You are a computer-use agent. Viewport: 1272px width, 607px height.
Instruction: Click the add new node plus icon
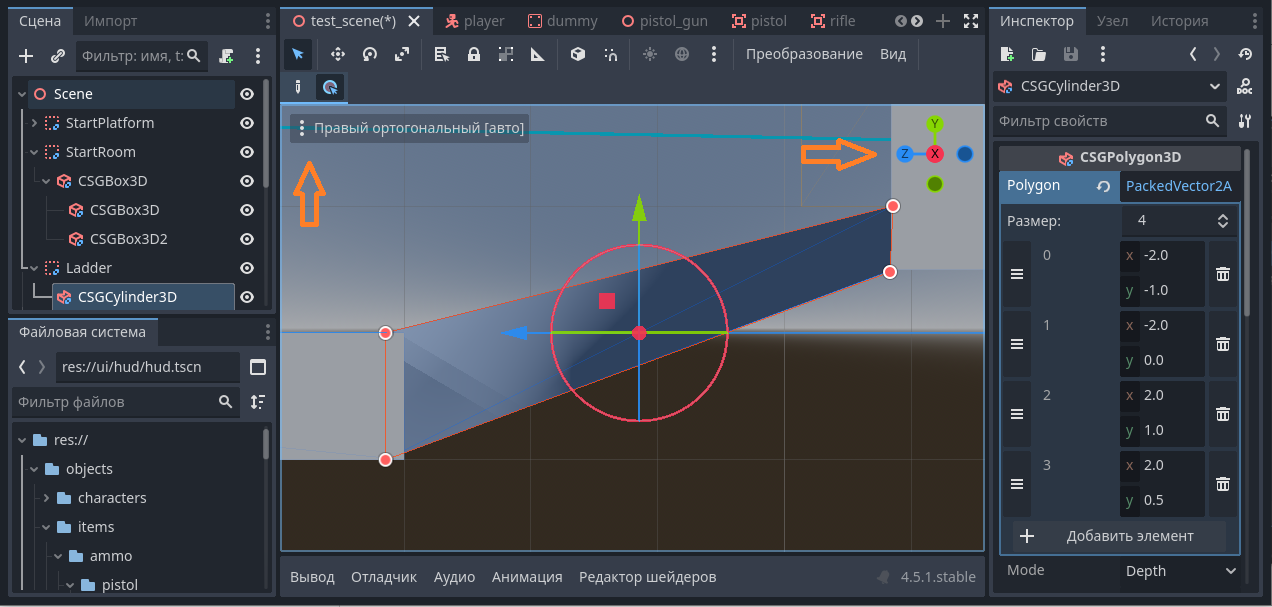pyautogui.click(x=26, y=56)
